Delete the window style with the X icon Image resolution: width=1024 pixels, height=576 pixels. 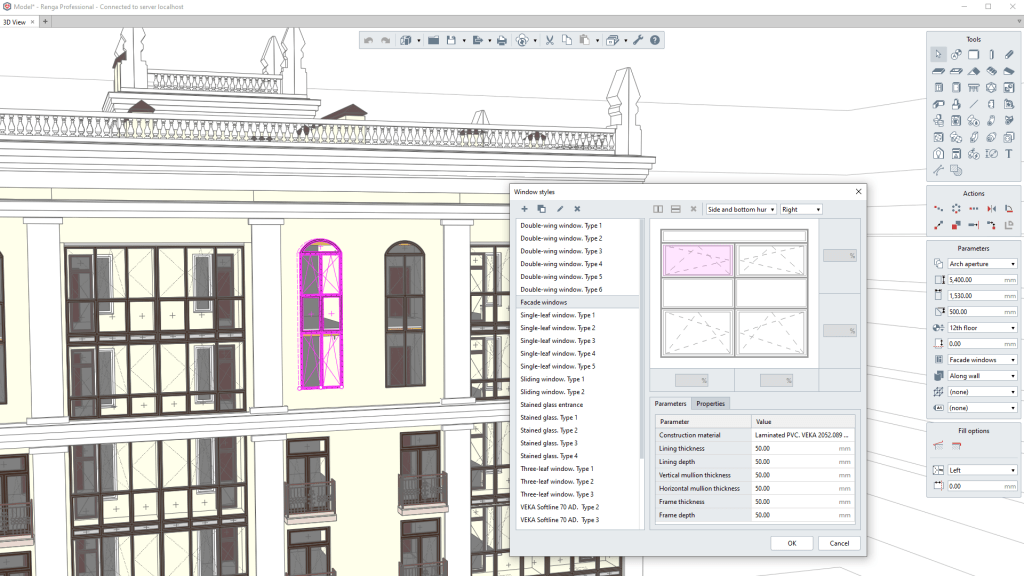point(576,209)
